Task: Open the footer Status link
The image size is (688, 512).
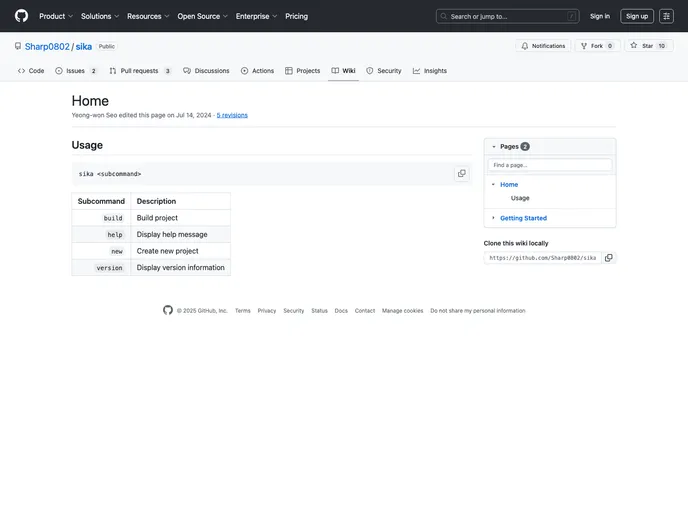Action: [x=319, y=311]
